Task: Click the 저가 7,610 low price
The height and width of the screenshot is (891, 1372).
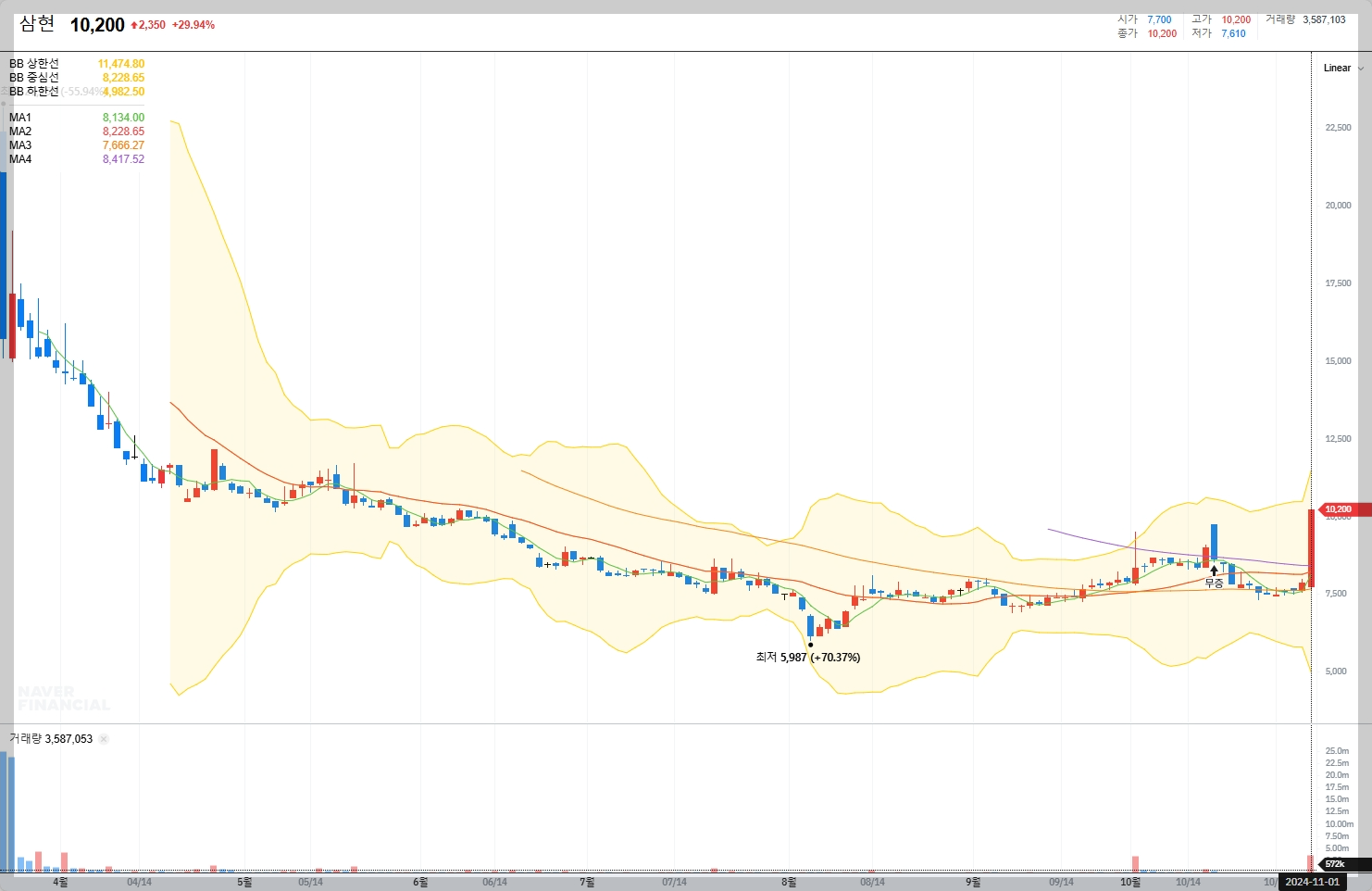Action: coord(1218,33)
